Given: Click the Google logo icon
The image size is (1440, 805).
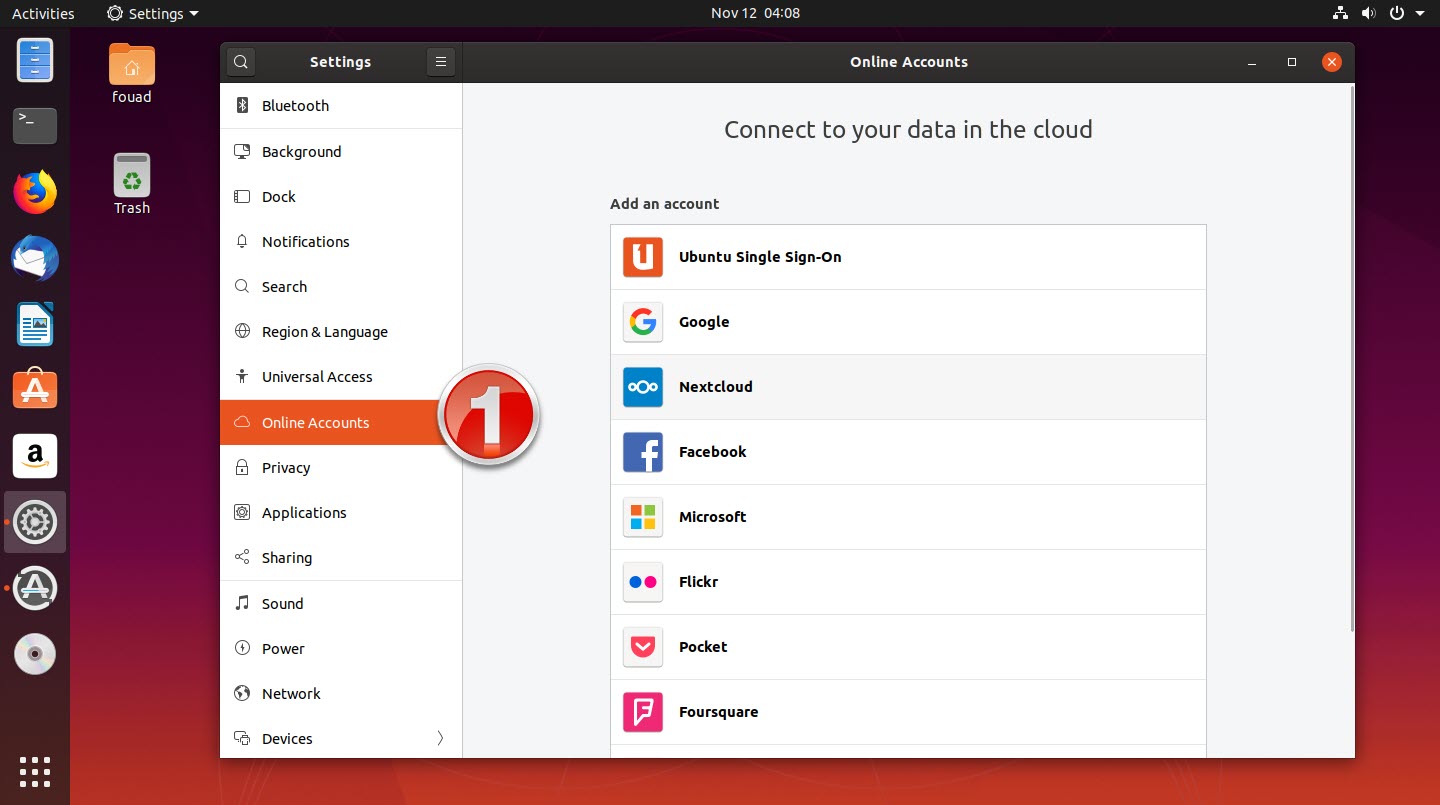Looking at the screenshot, I should coord(643,322).
